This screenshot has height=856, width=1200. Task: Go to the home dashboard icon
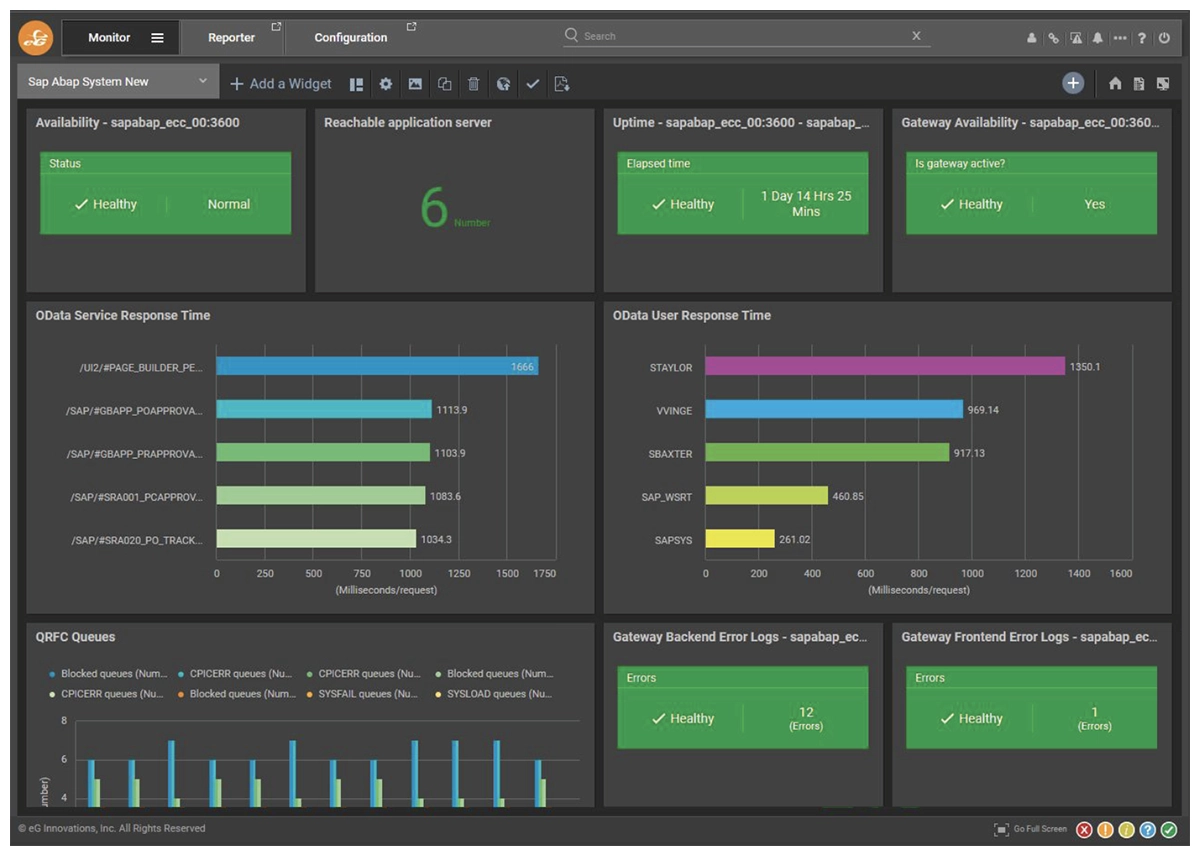(x=1115, y=84)
